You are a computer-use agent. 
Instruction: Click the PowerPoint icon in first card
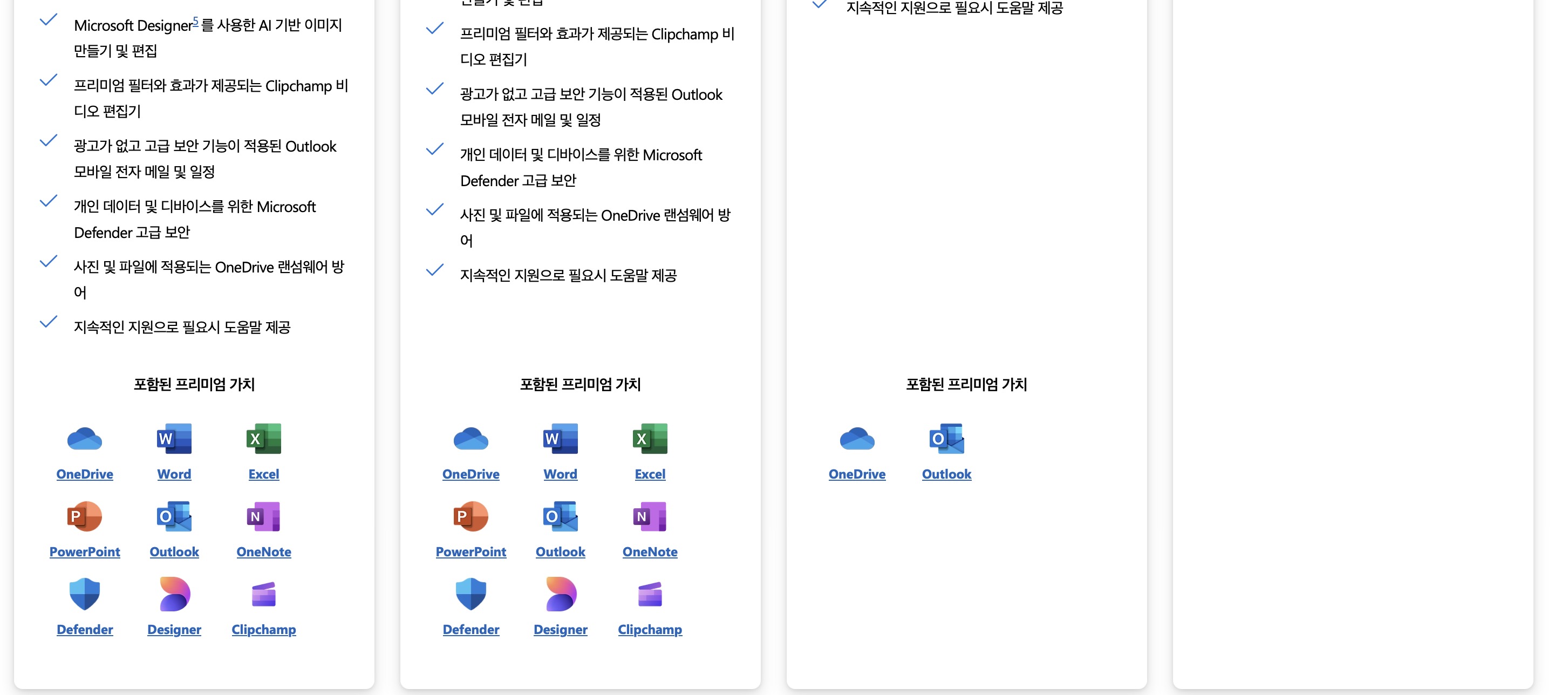point(85,517)
